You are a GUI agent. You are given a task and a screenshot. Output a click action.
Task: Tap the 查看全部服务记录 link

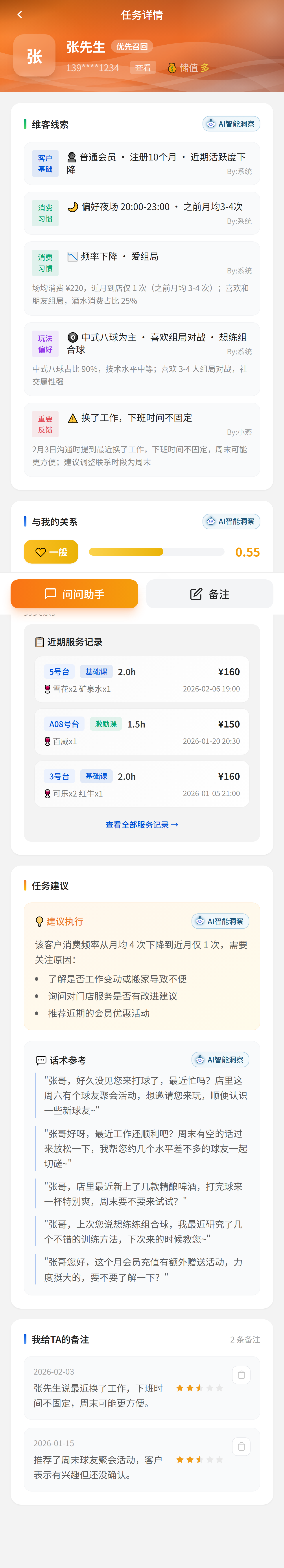141,825
